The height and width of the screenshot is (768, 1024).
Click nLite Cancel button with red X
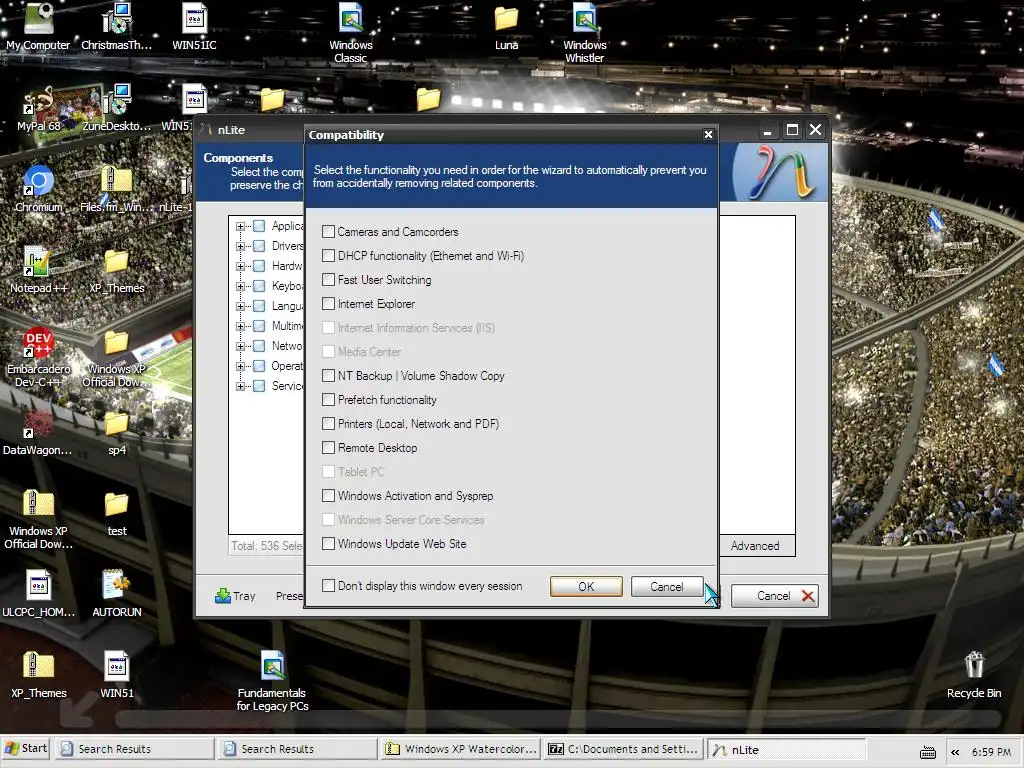(775, 596)
